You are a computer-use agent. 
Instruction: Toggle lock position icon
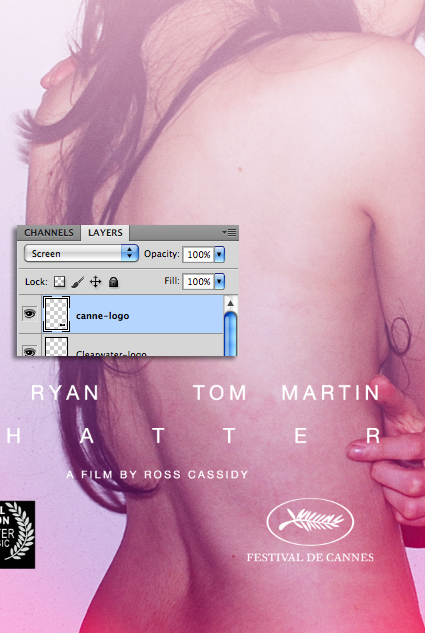tap(95, 281)
